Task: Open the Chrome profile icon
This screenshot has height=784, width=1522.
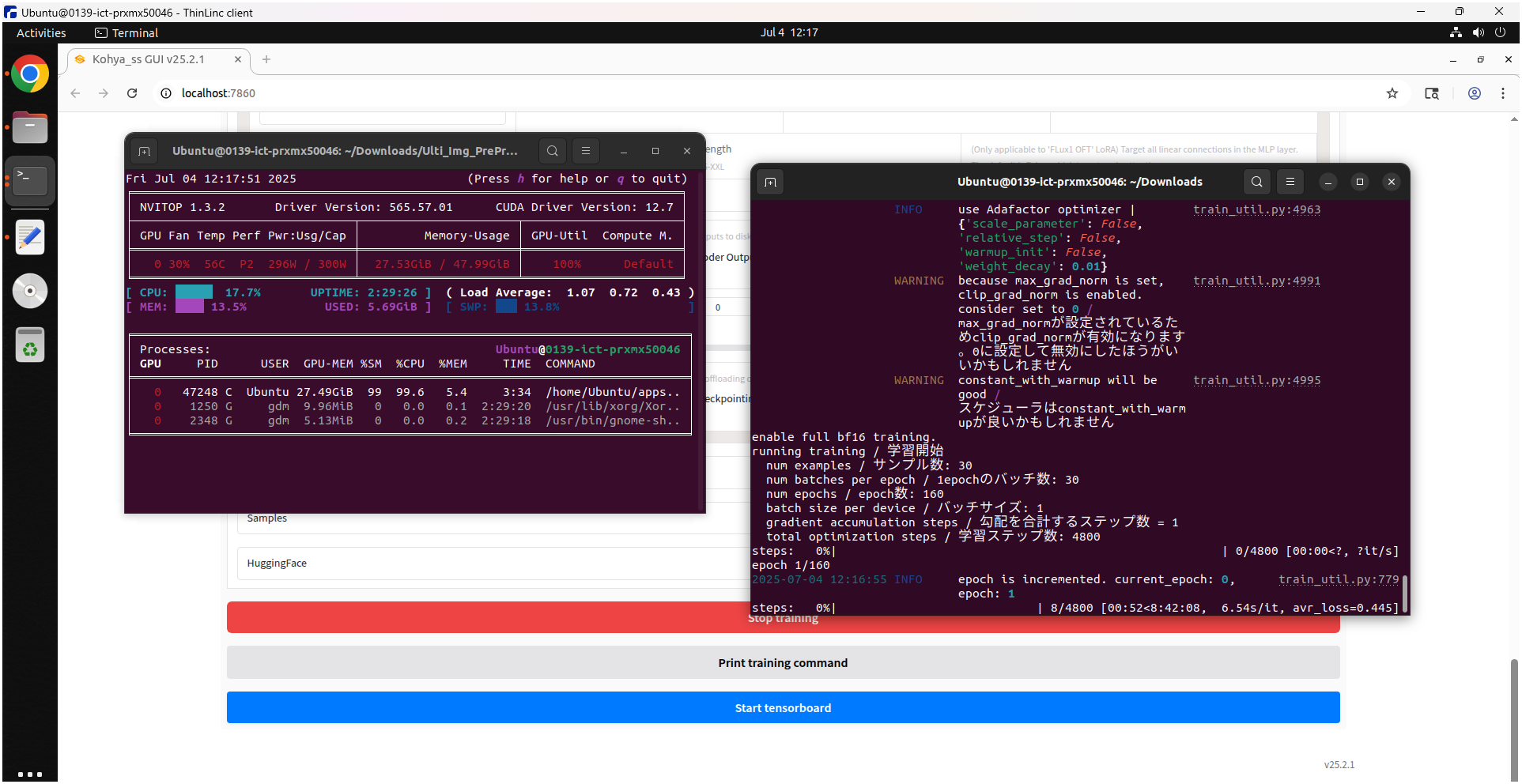Action: pyautogui.click(x=1475, y=93)
